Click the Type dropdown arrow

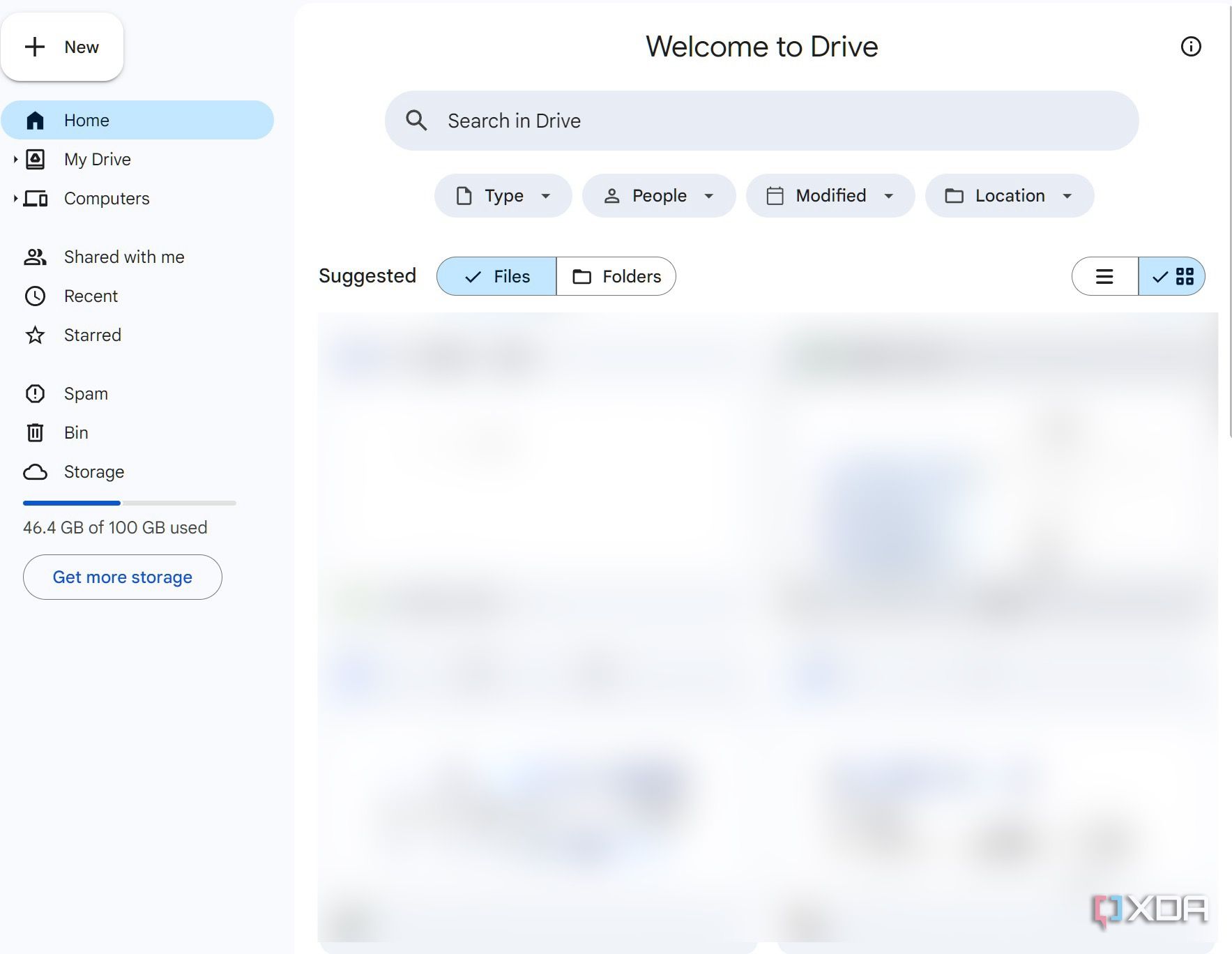pos(546,196)
